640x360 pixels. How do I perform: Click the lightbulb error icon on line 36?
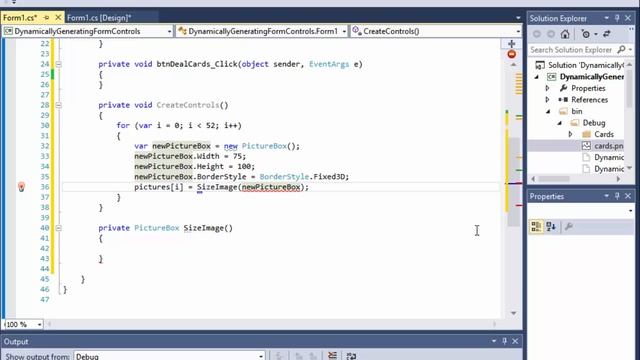click(21, 187)
